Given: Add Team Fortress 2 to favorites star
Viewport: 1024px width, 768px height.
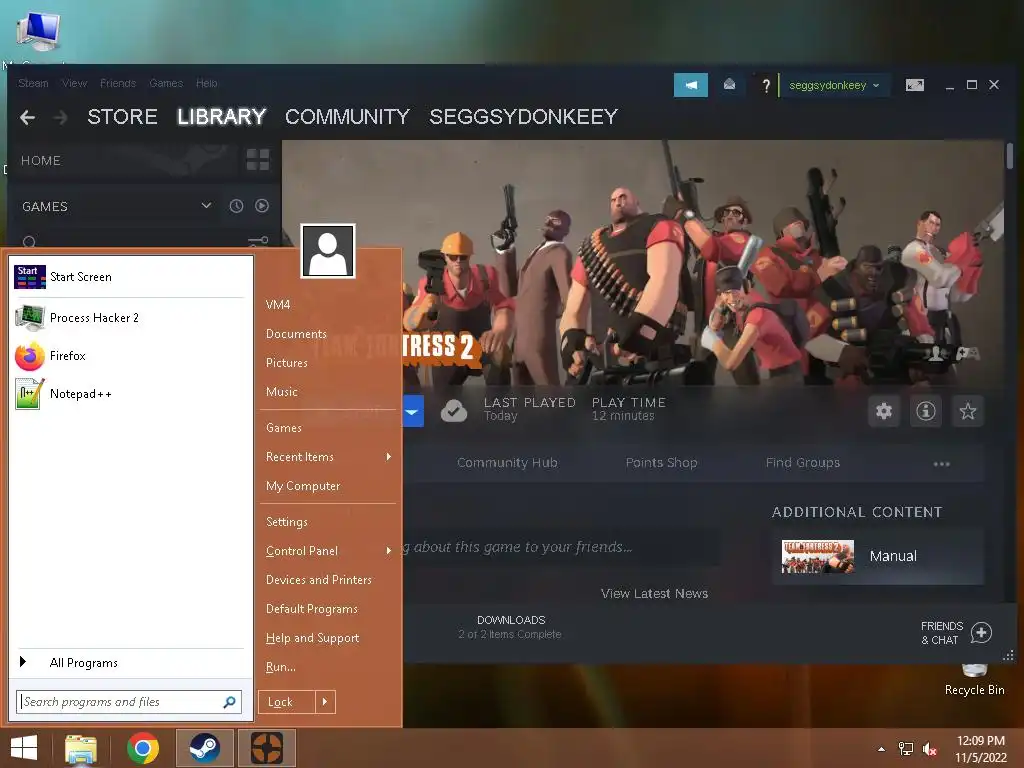Looking at the screenshot, I should [x=967, y=411].
